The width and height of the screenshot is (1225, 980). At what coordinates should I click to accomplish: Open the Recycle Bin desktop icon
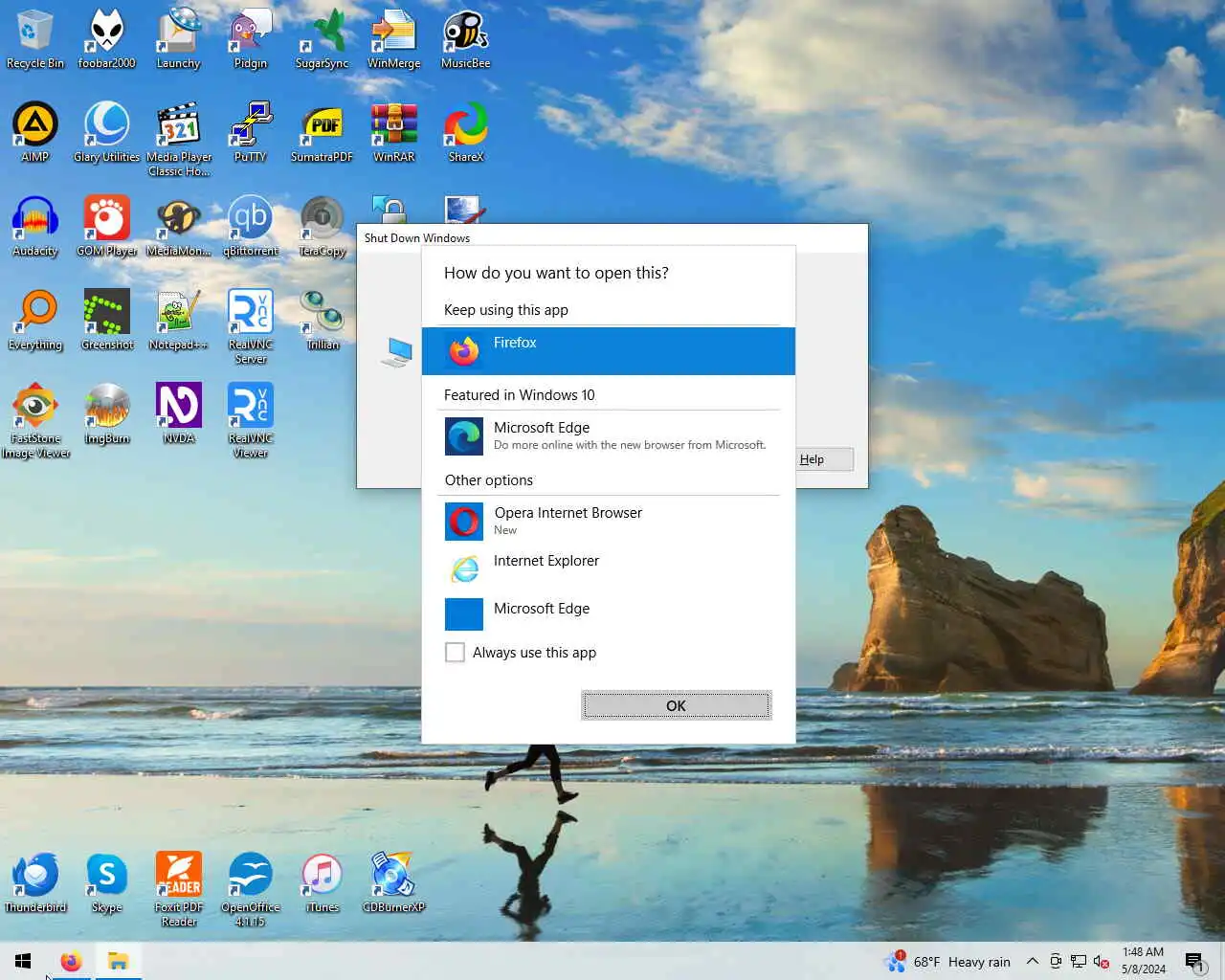(35, 38)
